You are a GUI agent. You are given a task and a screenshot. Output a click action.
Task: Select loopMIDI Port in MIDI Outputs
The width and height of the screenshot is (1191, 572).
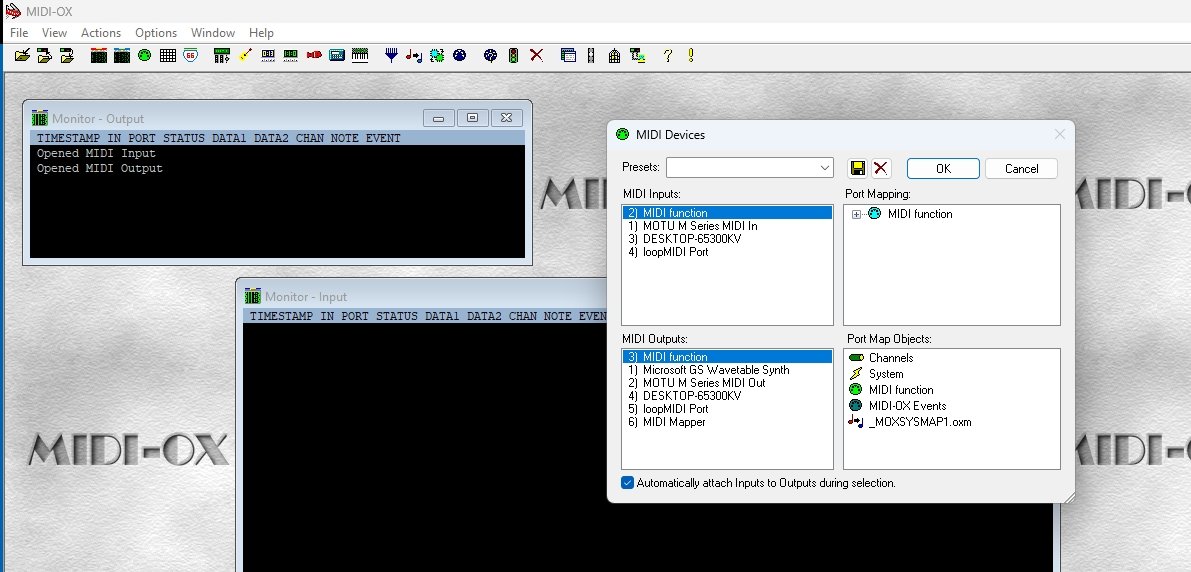727,409
